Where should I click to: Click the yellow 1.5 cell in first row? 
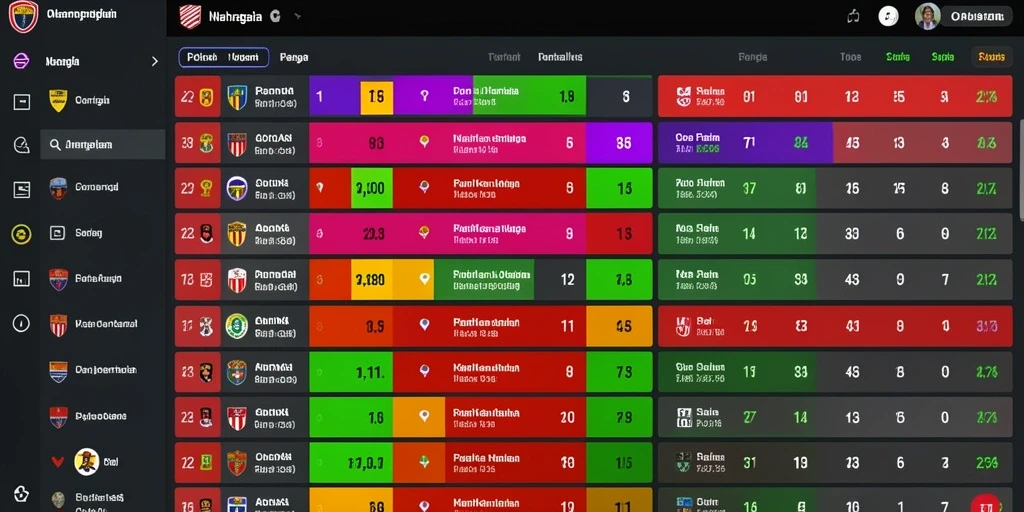click(377, 97)
